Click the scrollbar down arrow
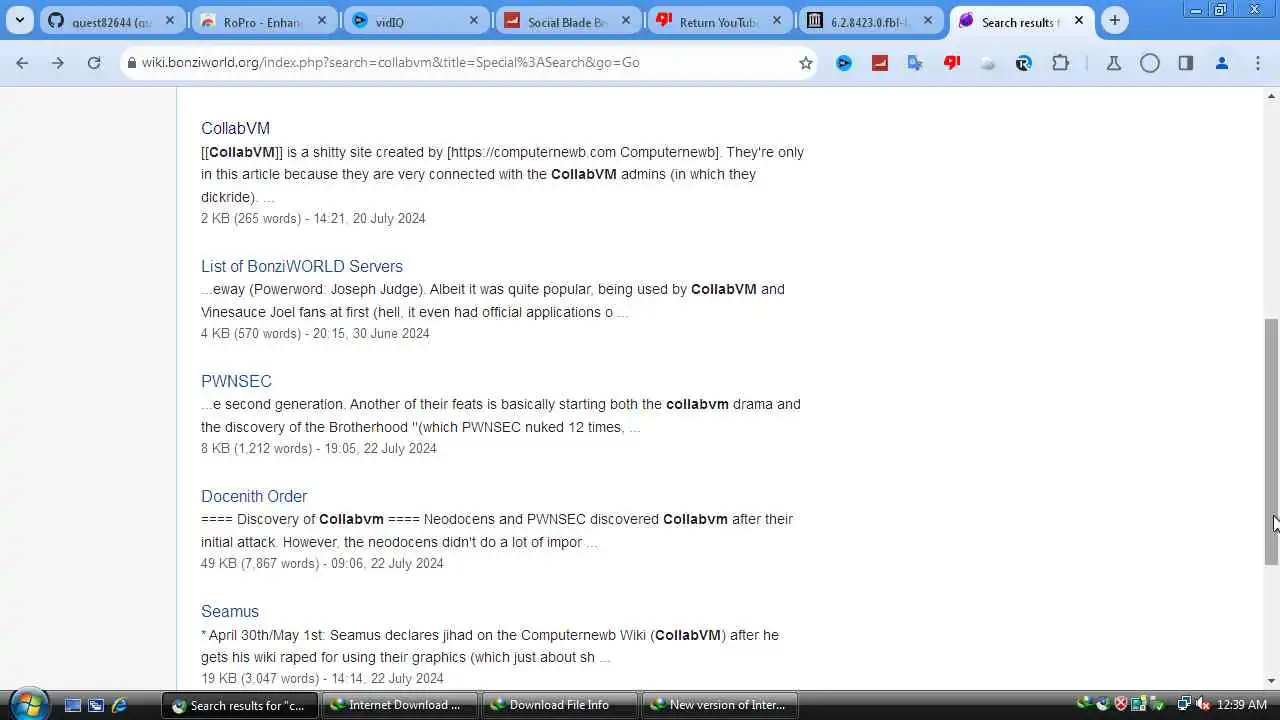Image resolution: width=1280 pixels, height=720 pixels. [1271, 681]
